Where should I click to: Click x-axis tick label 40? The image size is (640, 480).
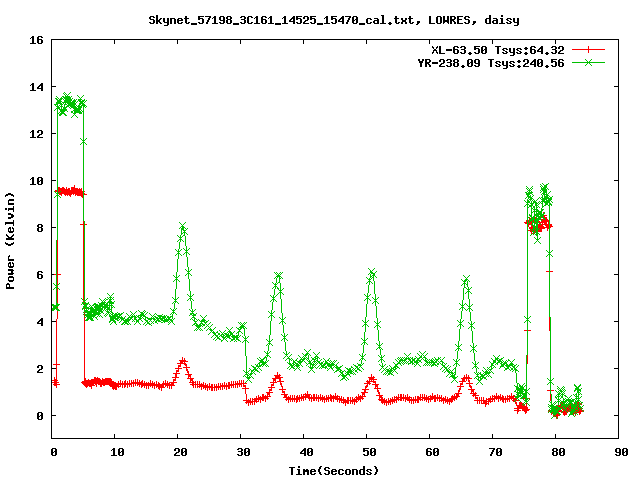(306, 452)
